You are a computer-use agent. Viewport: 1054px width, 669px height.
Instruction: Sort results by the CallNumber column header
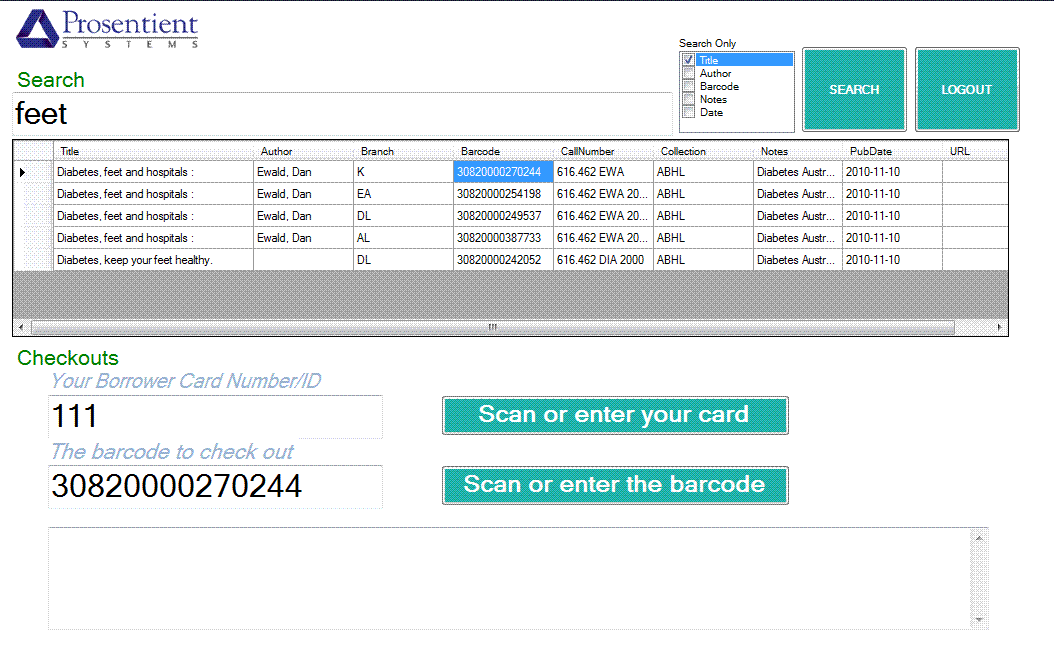tap(603, 151)
